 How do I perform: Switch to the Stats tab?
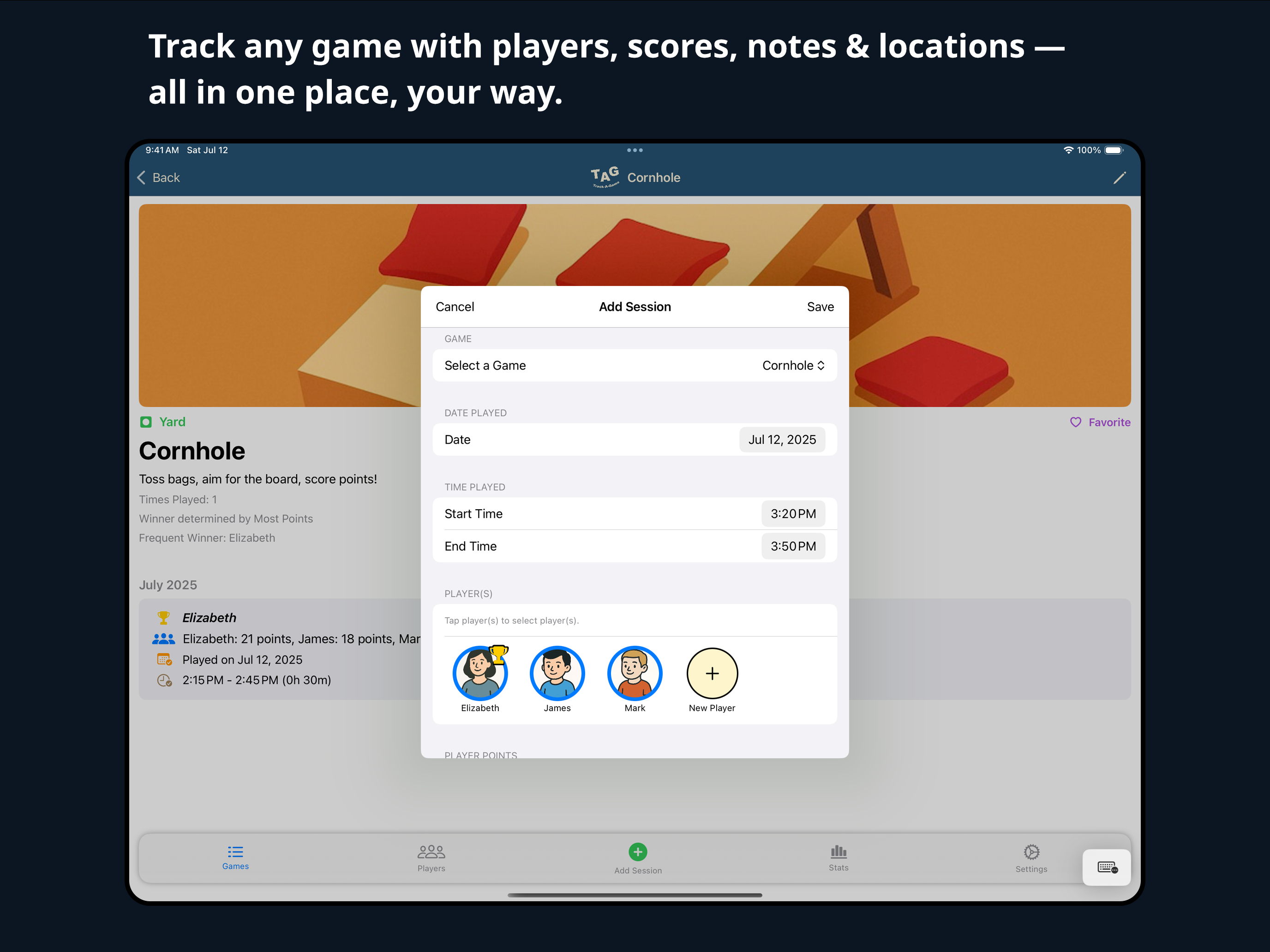(838, 857)
